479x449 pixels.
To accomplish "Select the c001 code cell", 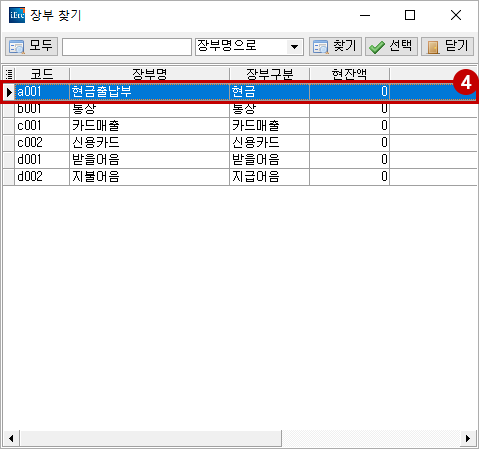I will pos(42,126).
